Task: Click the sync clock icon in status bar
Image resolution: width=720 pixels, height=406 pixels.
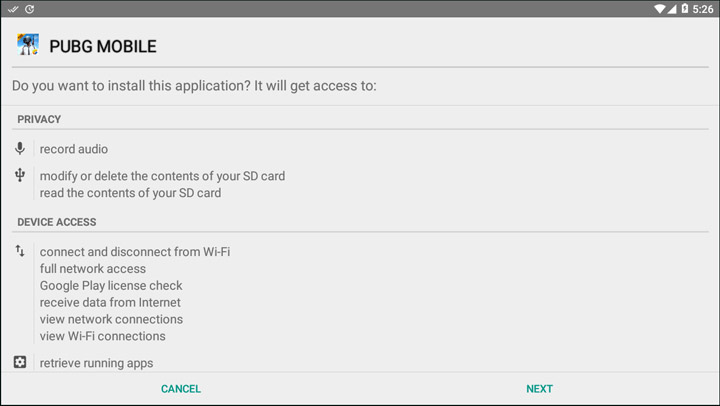Action: (30, 9)
